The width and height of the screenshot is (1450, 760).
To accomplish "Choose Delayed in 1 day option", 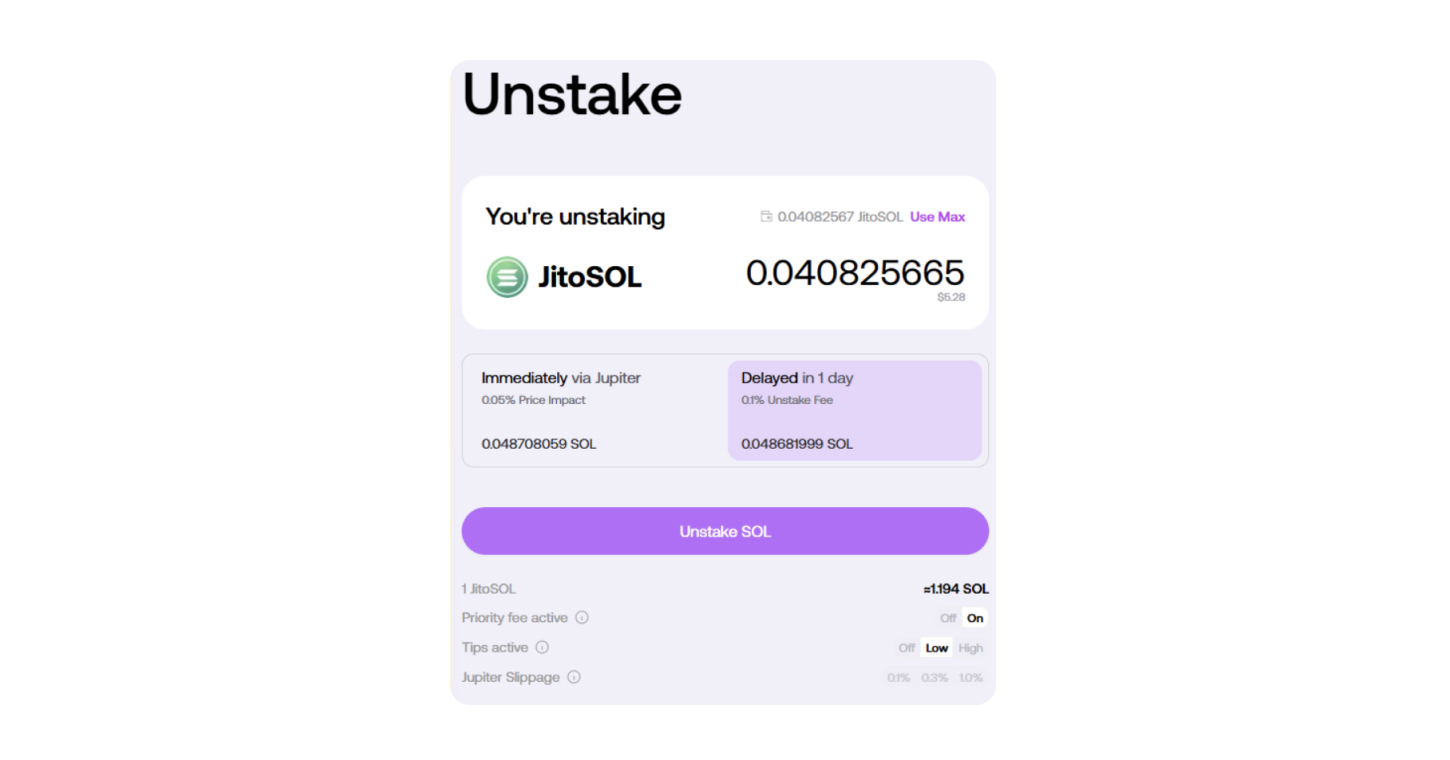I will tap(855, 411).
